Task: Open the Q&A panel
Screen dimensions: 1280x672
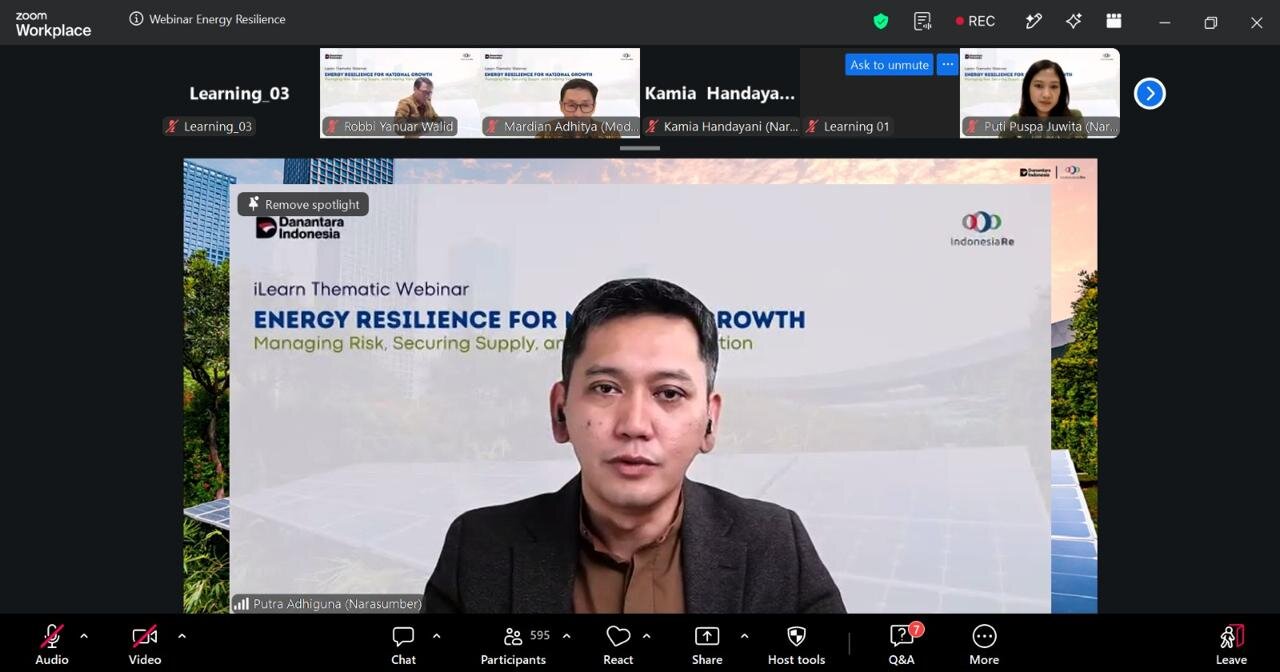Action: point(902,645)
